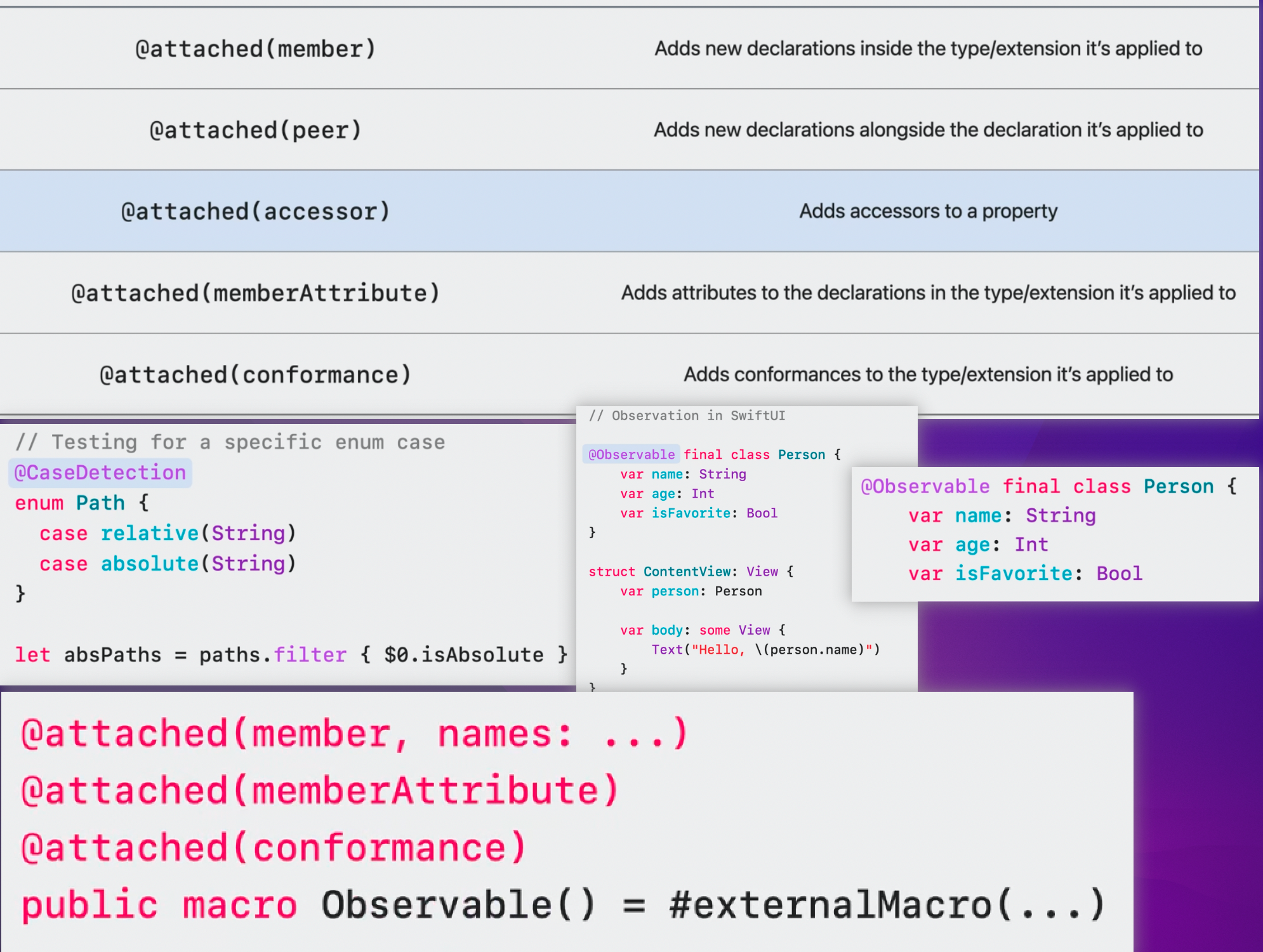
Task: Select the highlighted @attached(accessor) row
Action: (255, 211)
